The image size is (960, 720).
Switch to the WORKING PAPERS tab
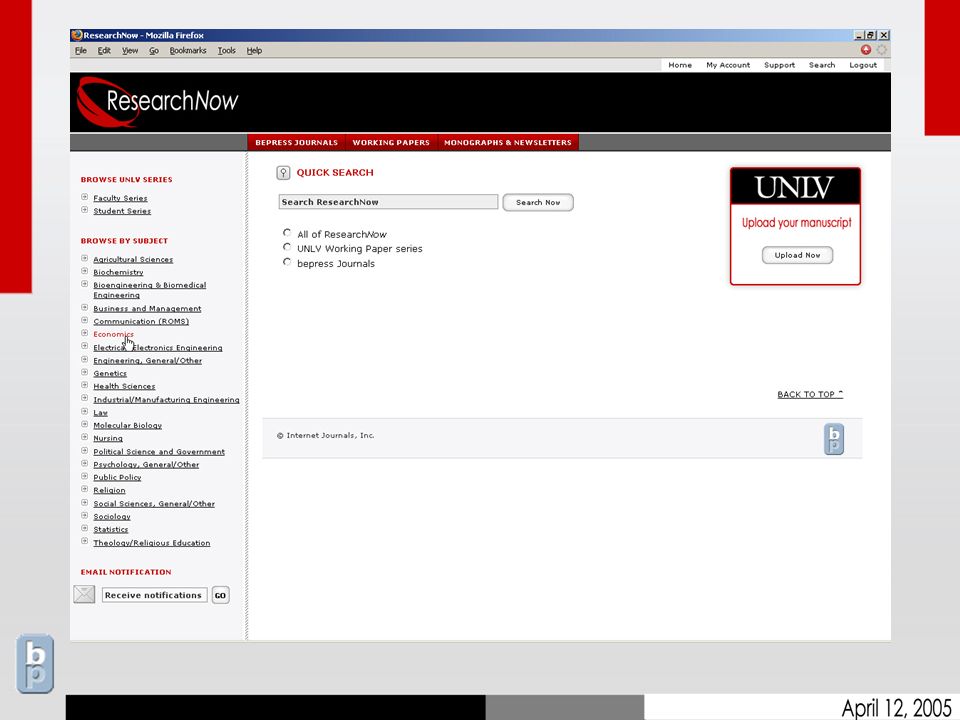click(x=391, y=142)
